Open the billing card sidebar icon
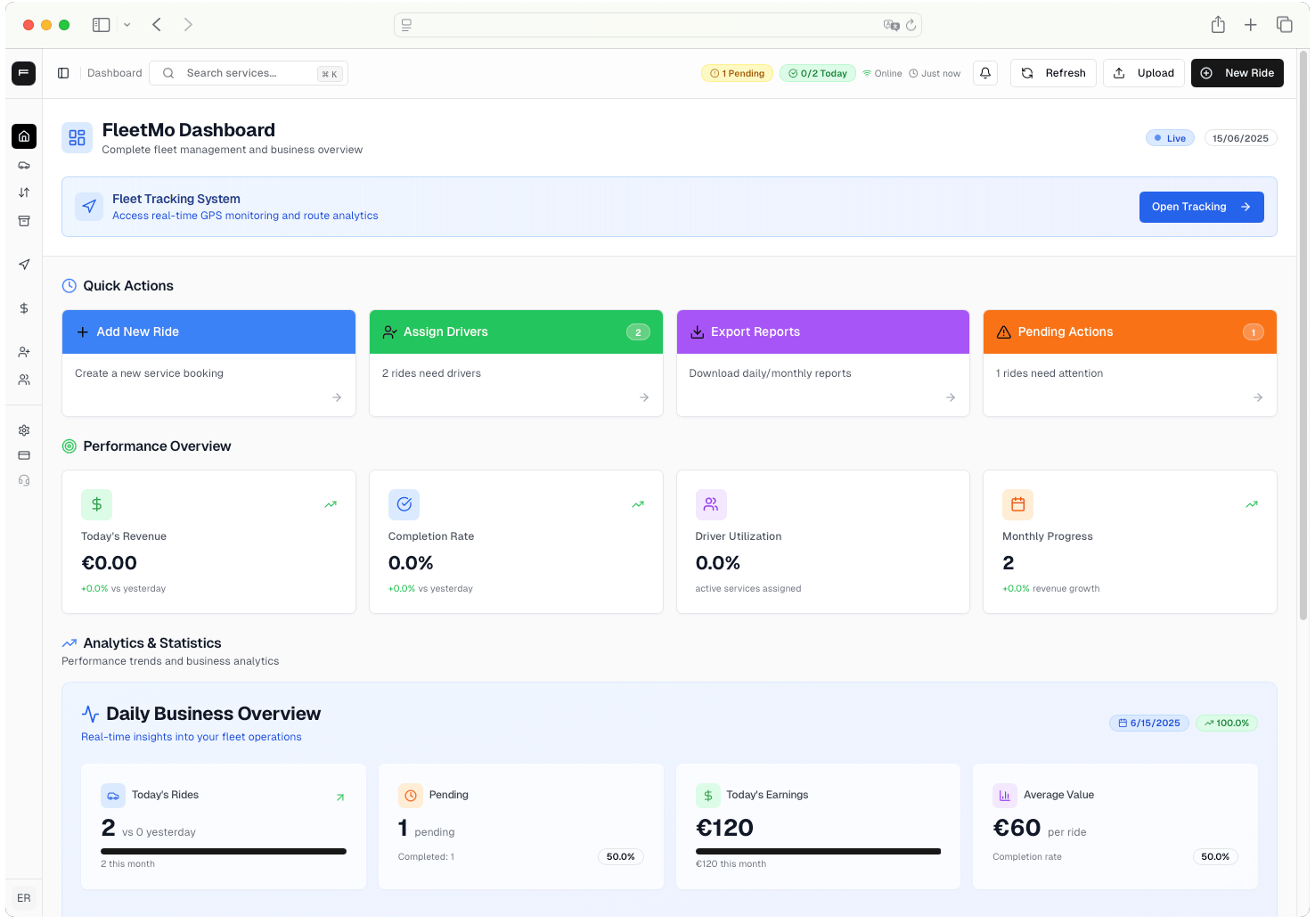 click(24, 455)
